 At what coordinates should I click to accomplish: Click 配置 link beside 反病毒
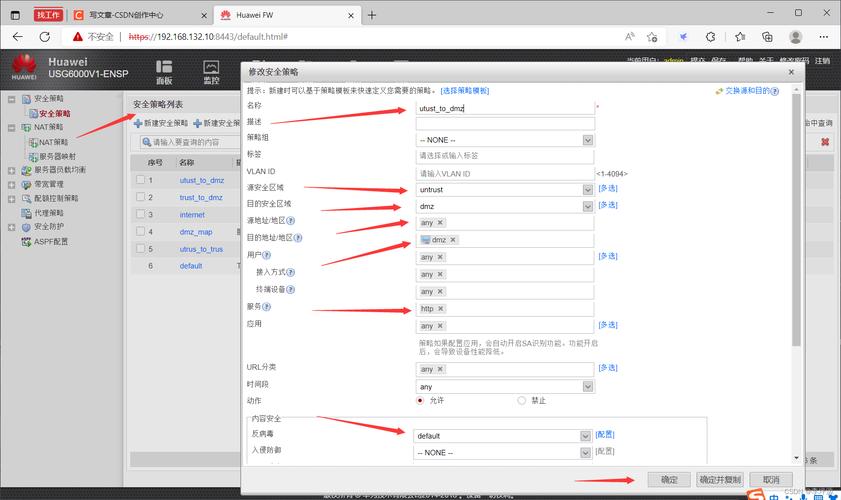point(604,435)
